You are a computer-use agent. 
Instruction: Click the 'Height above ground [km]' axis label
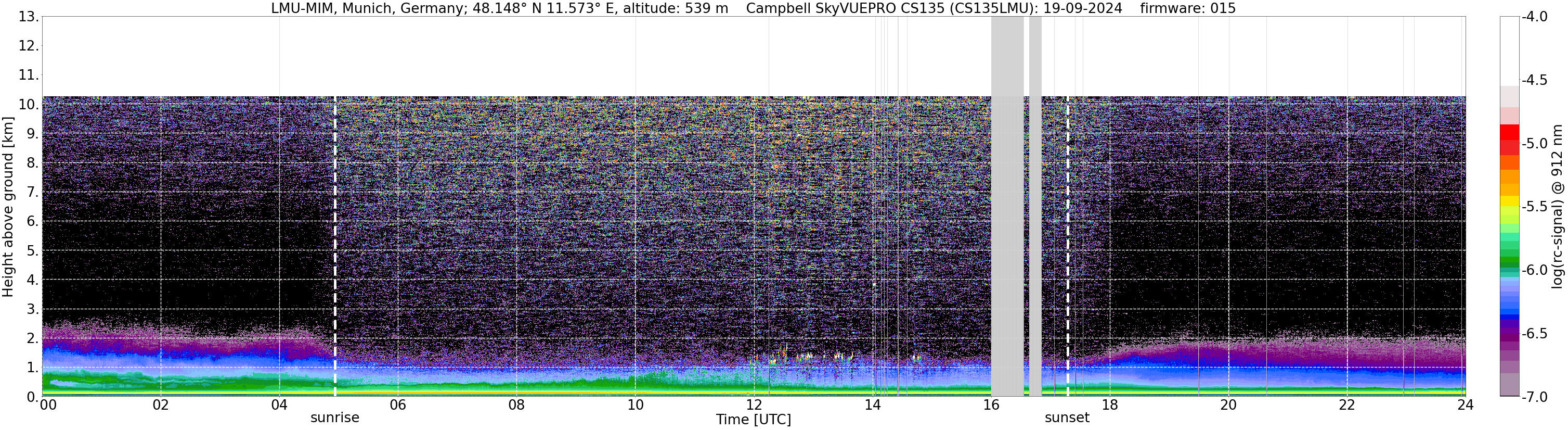tap(8, 207)
